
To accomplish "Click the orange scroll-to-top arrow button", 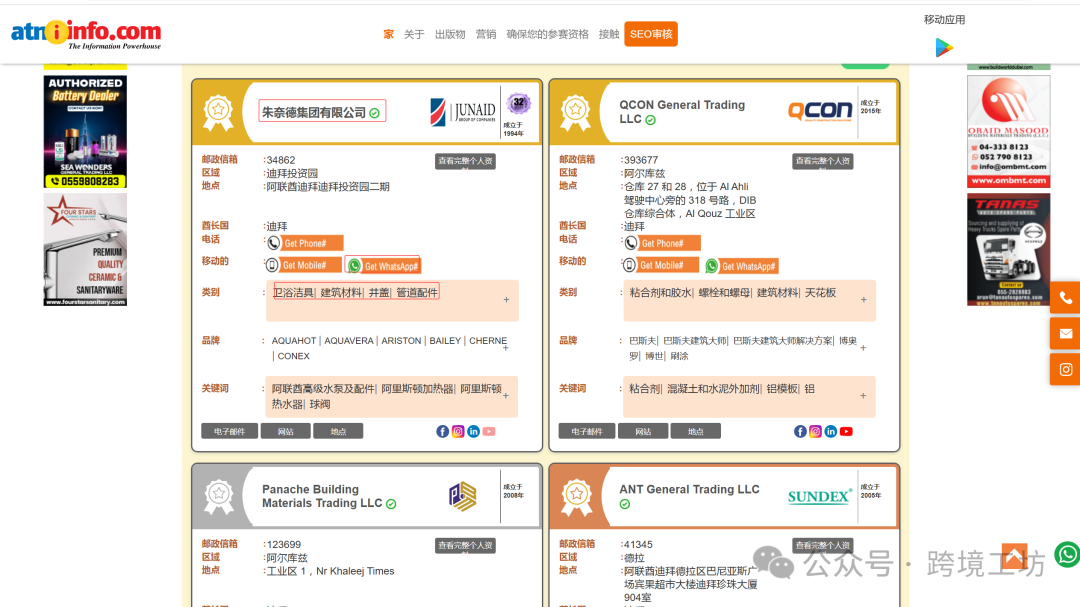I will click(1014, 556).
